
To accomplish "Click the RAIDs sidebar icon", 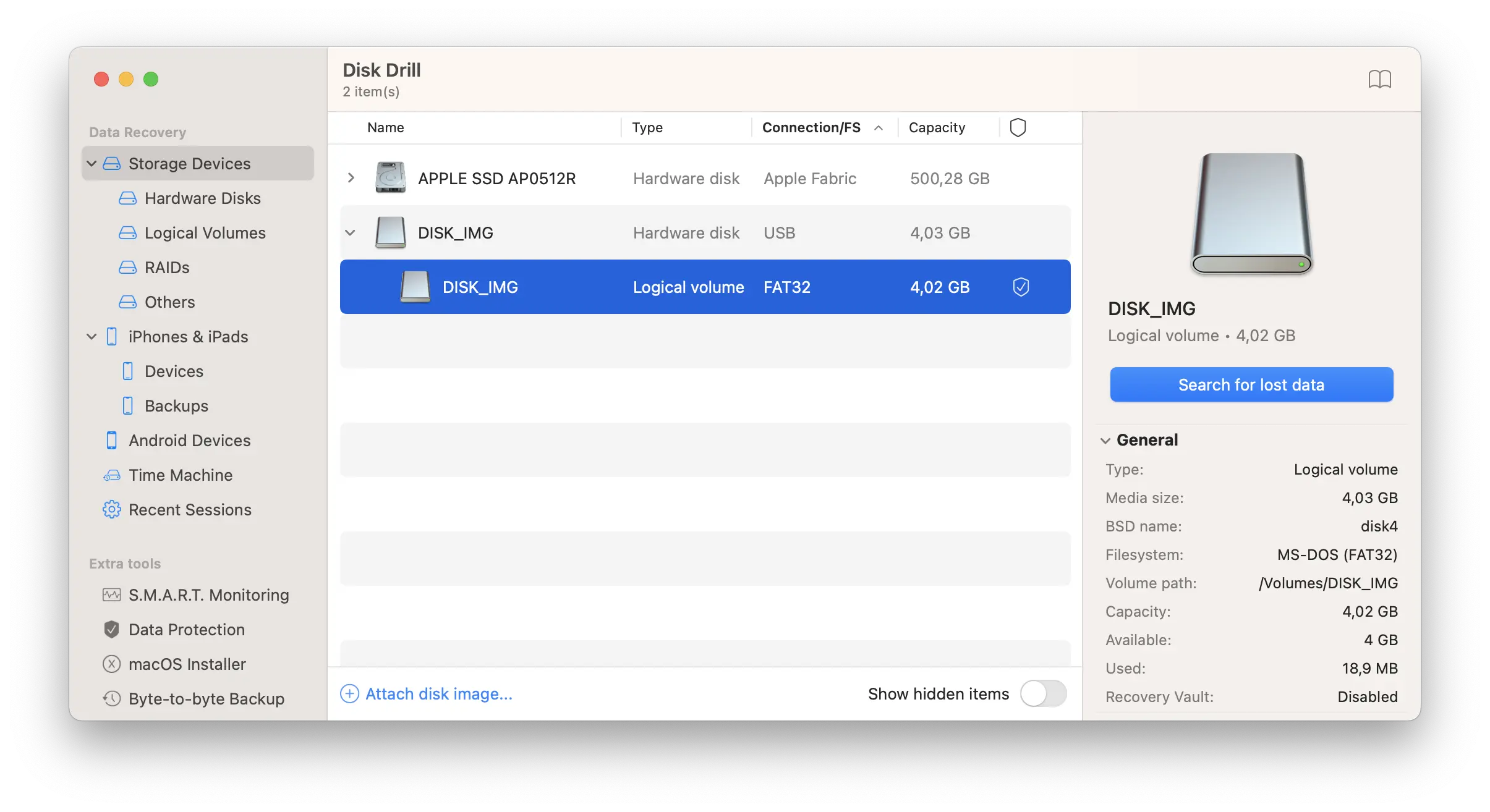I will point(127,267).
